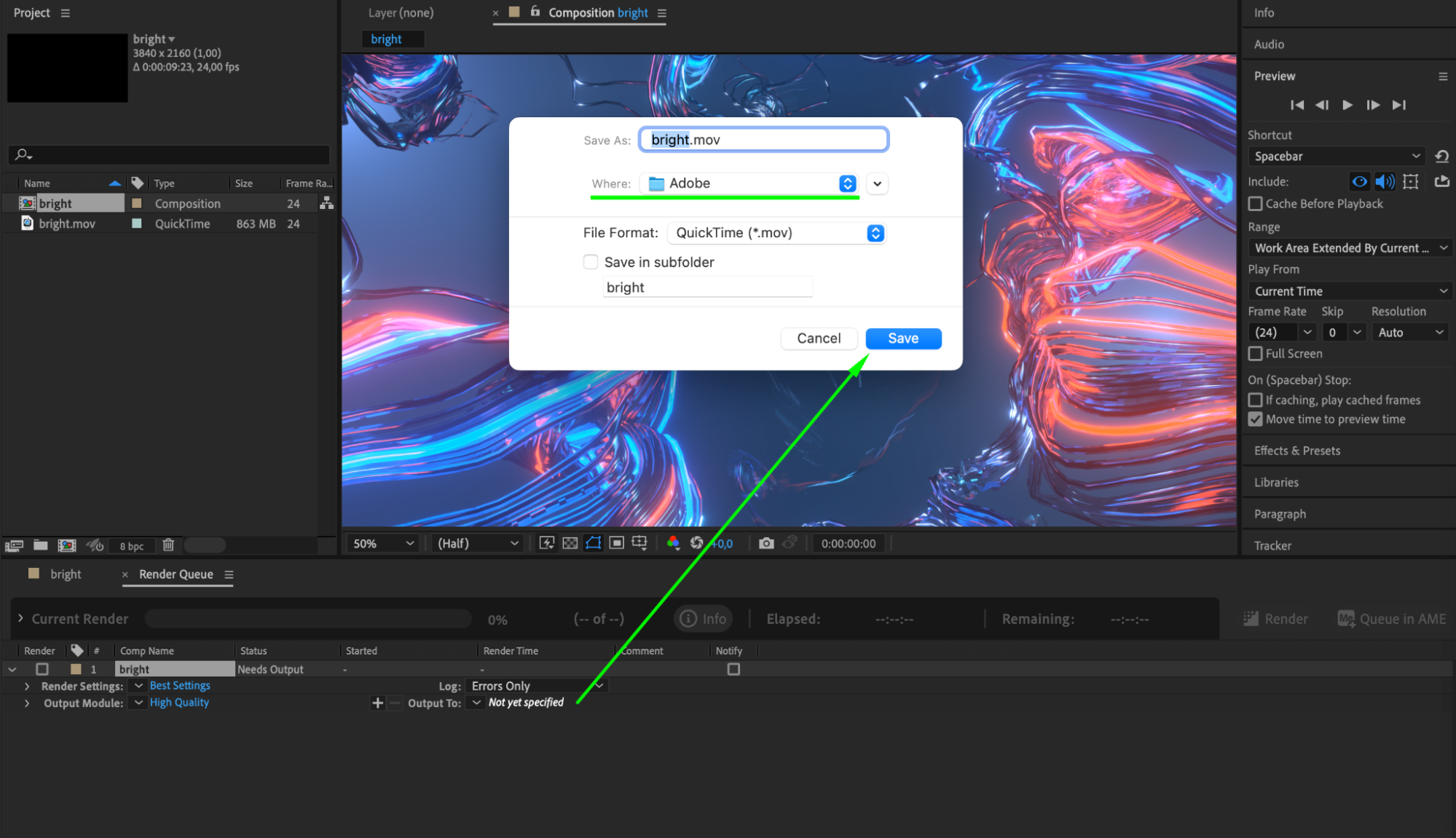Open High Quality output module link
This screenshot has width=1456, height=838.
click(x=179, y=703)
